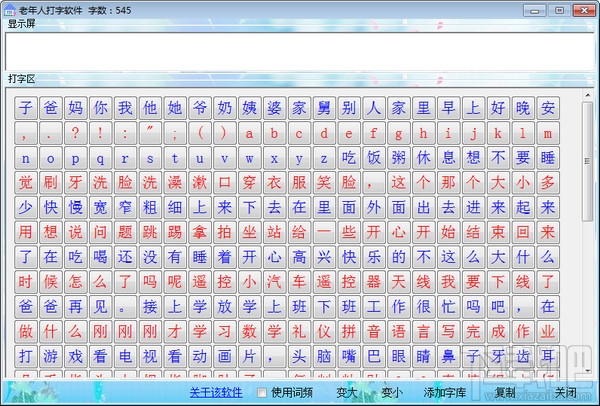Click the red letter m key
The height and width of the screenshot is (406, 600).
click(548, 133)
